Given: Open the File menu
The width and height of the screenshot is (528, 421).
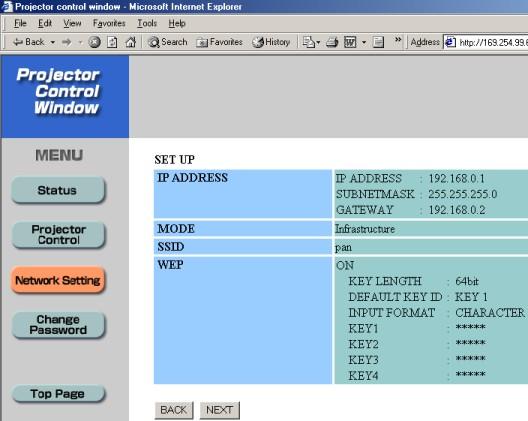Looking at the screenshot, I should click(20, 23).
